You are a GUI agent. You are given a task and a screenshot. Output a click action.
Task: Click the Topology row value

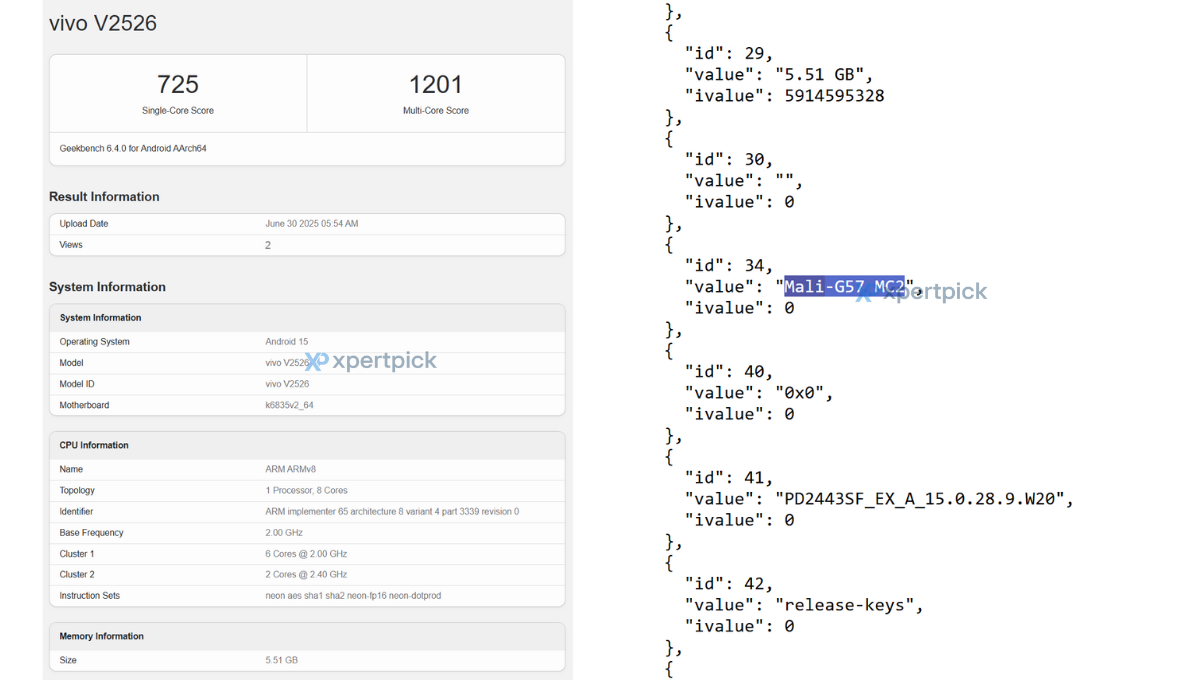pos(304,490)
